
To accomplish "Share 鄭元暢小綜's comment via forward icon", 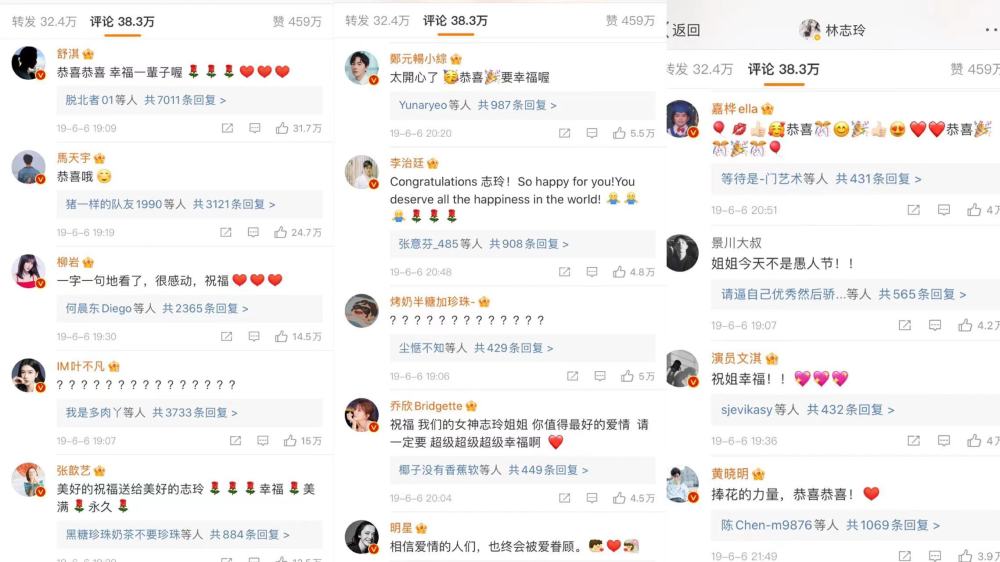I will tap(564, 133).
